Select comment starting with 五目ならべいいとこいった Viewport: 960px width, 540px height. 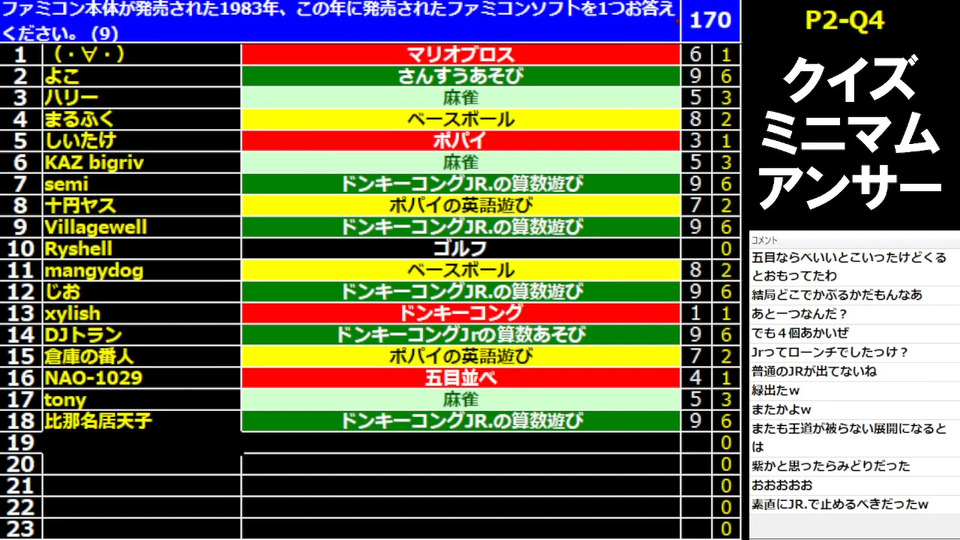pos(849,266)
